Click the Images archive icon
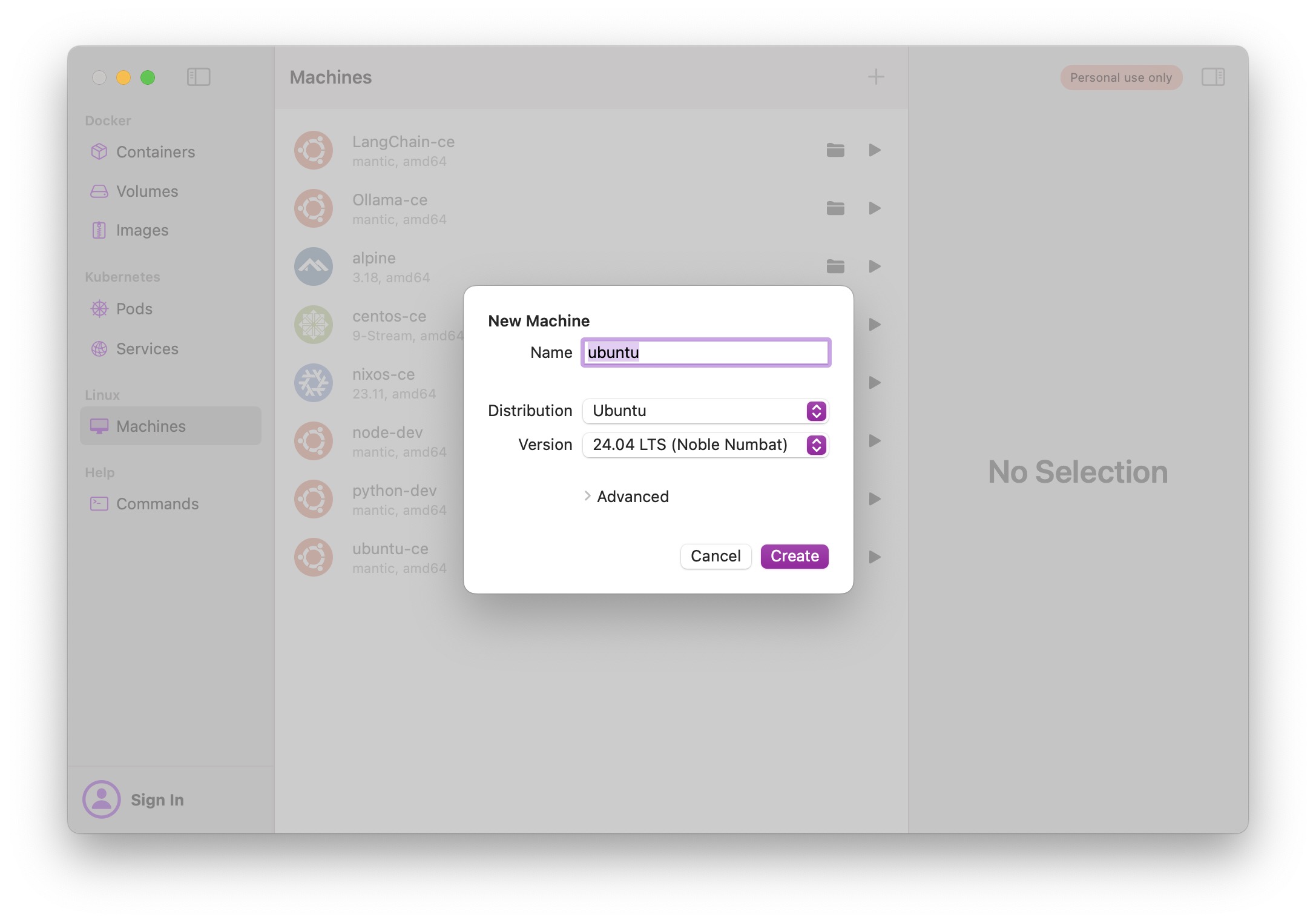 point(99,230)
